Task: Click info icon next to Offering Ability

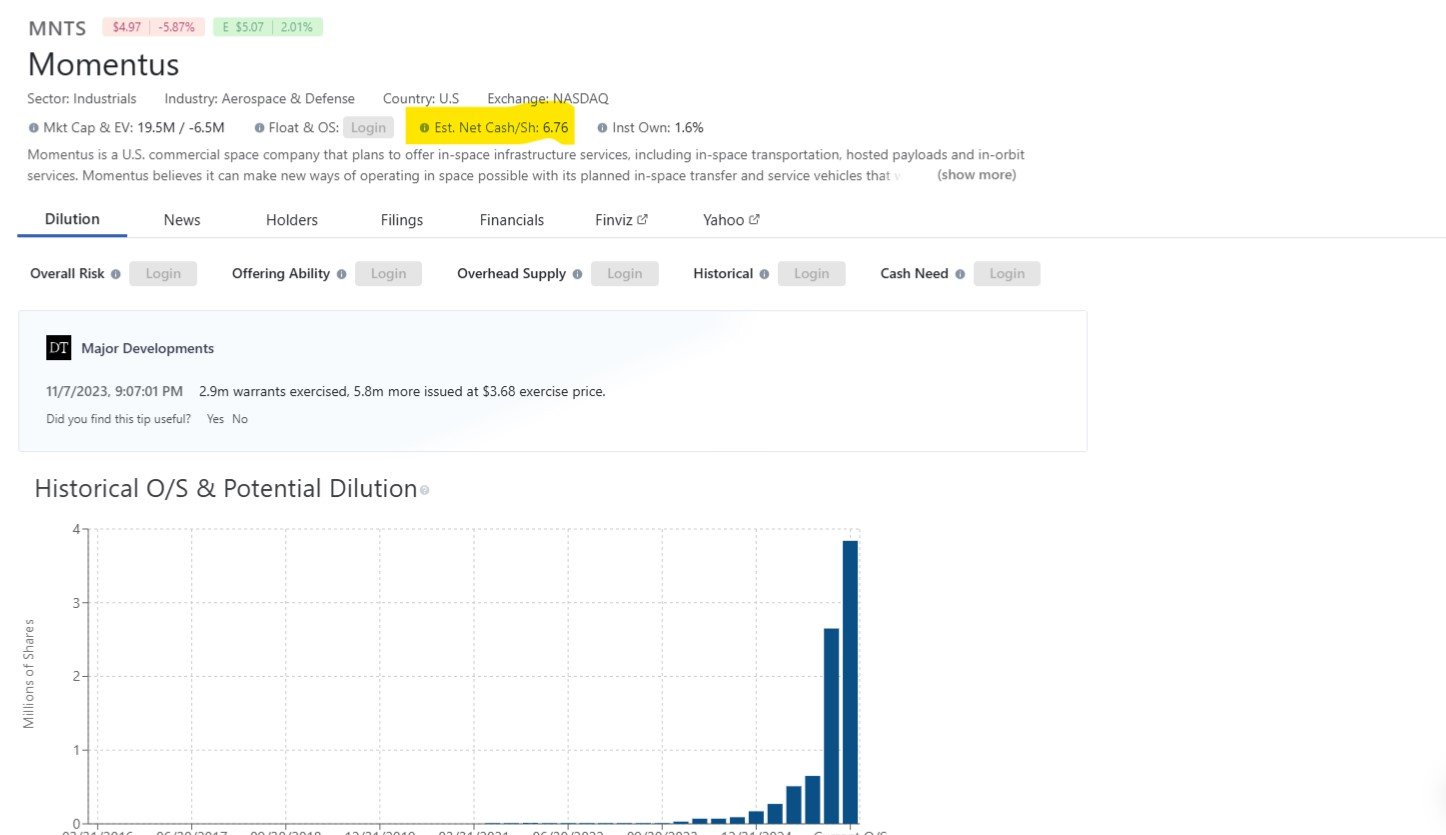Action: tap(342, 274)
